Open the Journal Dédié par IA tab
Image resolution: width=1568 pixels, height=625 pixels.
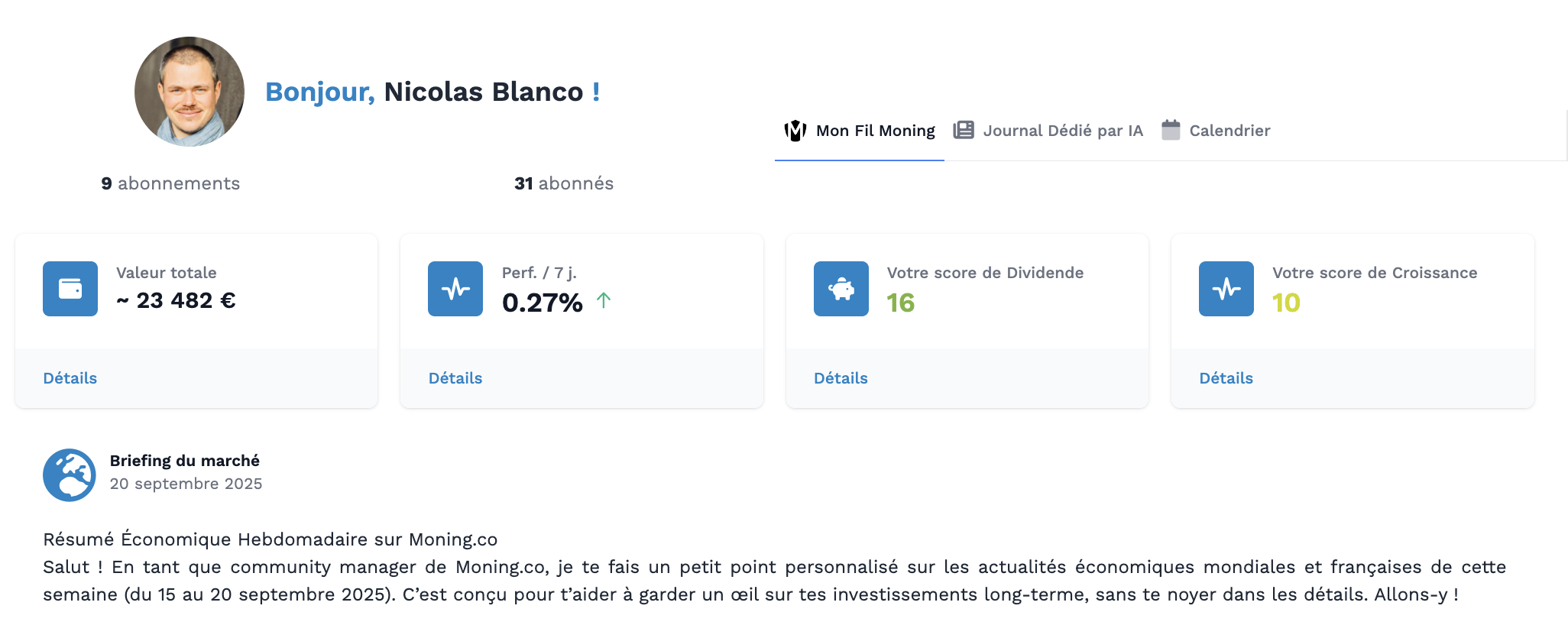pos(1062,131)
